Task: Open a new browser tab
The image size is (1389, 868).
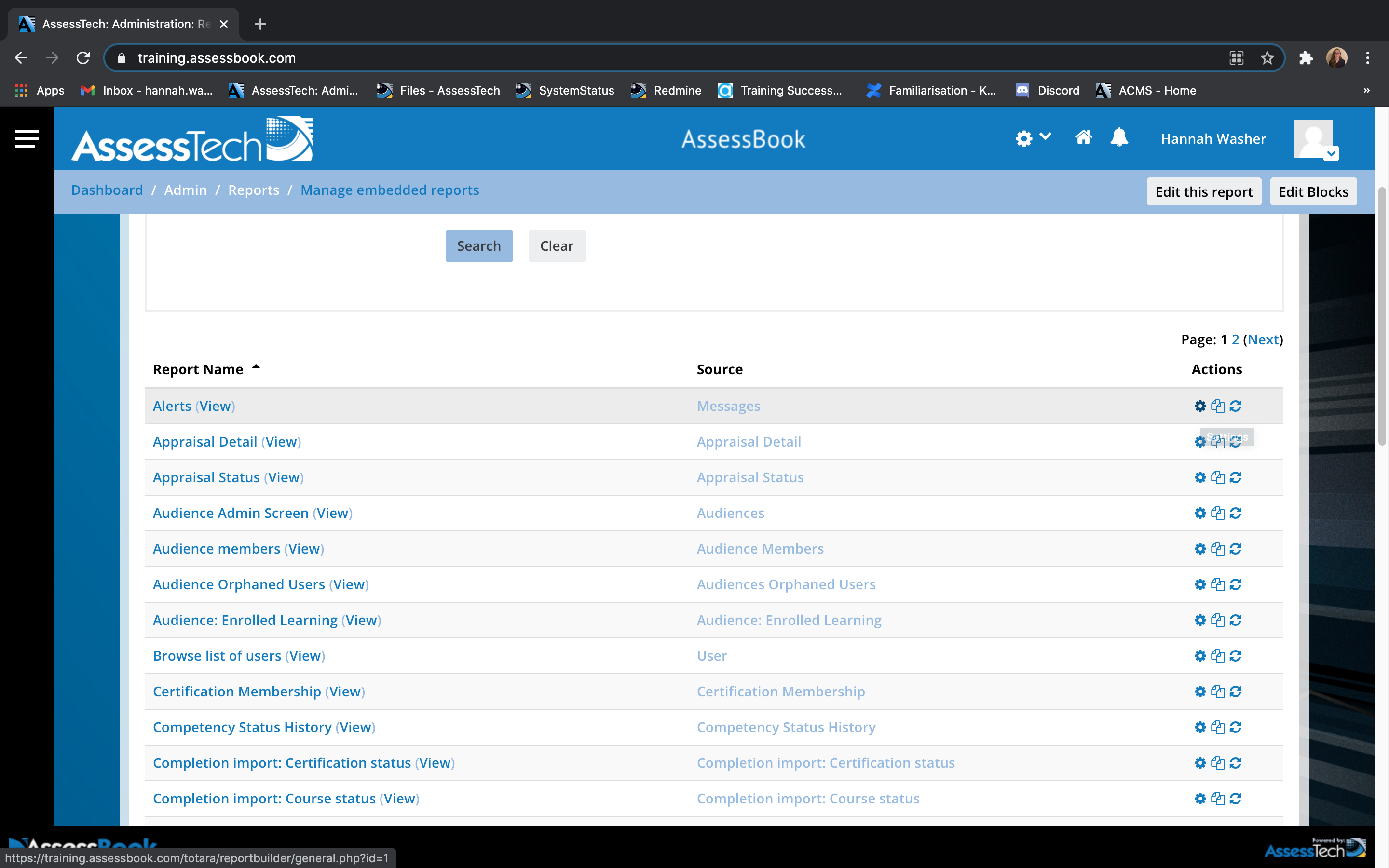Action: coord(260,24)
